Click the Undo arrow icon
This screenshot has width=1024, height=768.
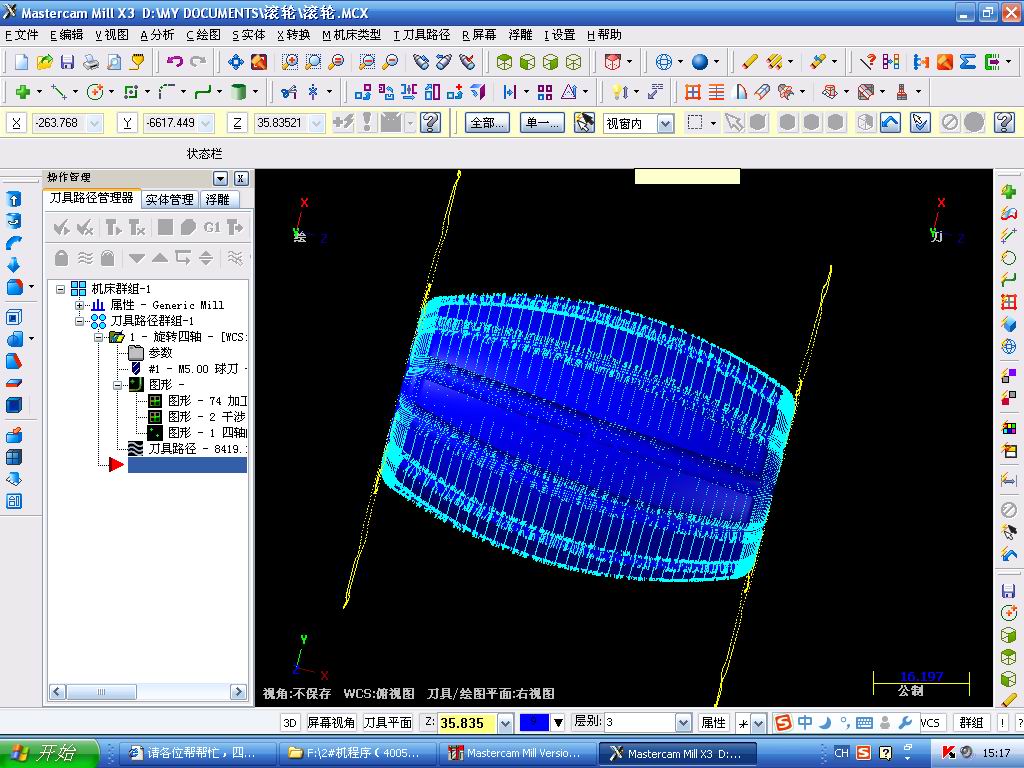[x=175, y=62]
